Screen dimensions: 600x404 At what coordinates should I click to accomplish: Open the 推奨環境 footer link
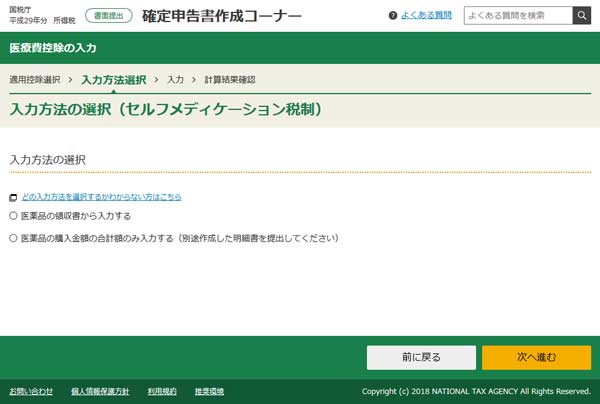[x=208, y=391]
